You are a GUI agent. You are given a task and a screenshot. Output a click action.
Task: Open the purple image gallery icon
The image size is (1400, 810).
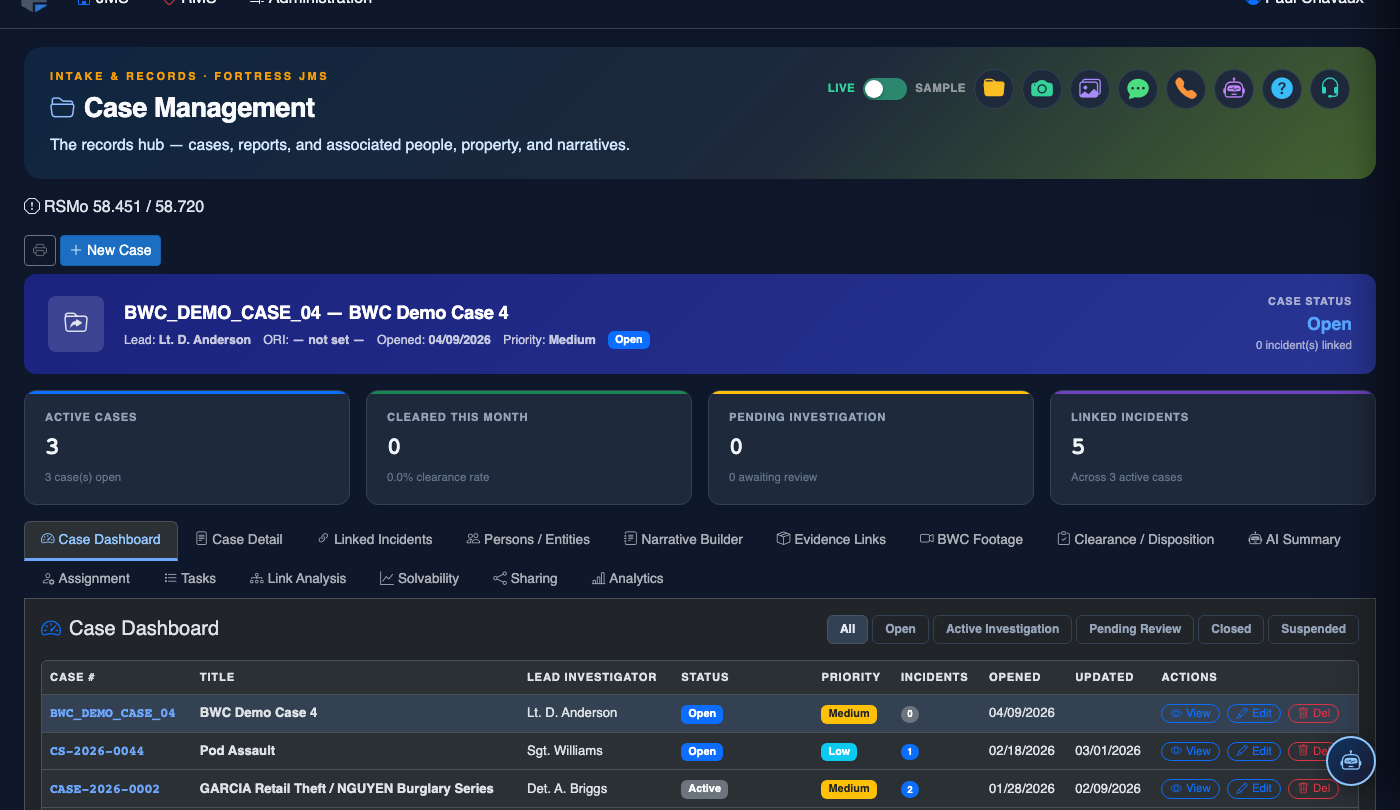click(x=1089, y=89)
